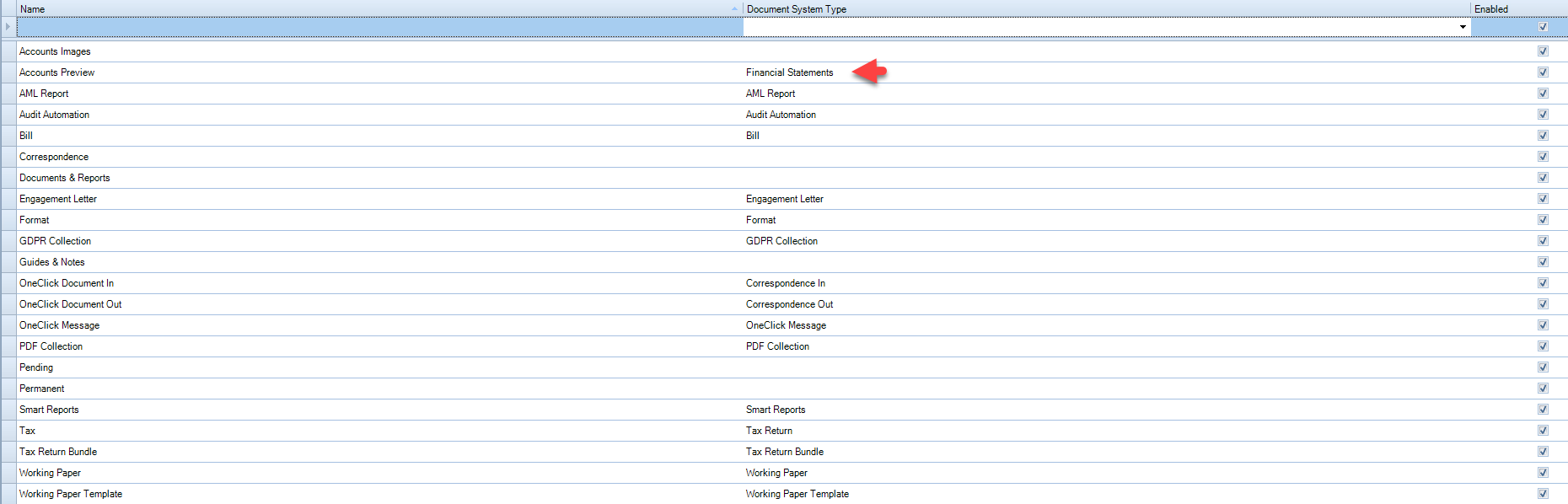Click the Enabled column header
The image size is (1568, 504).
(x=1519, y=8)
